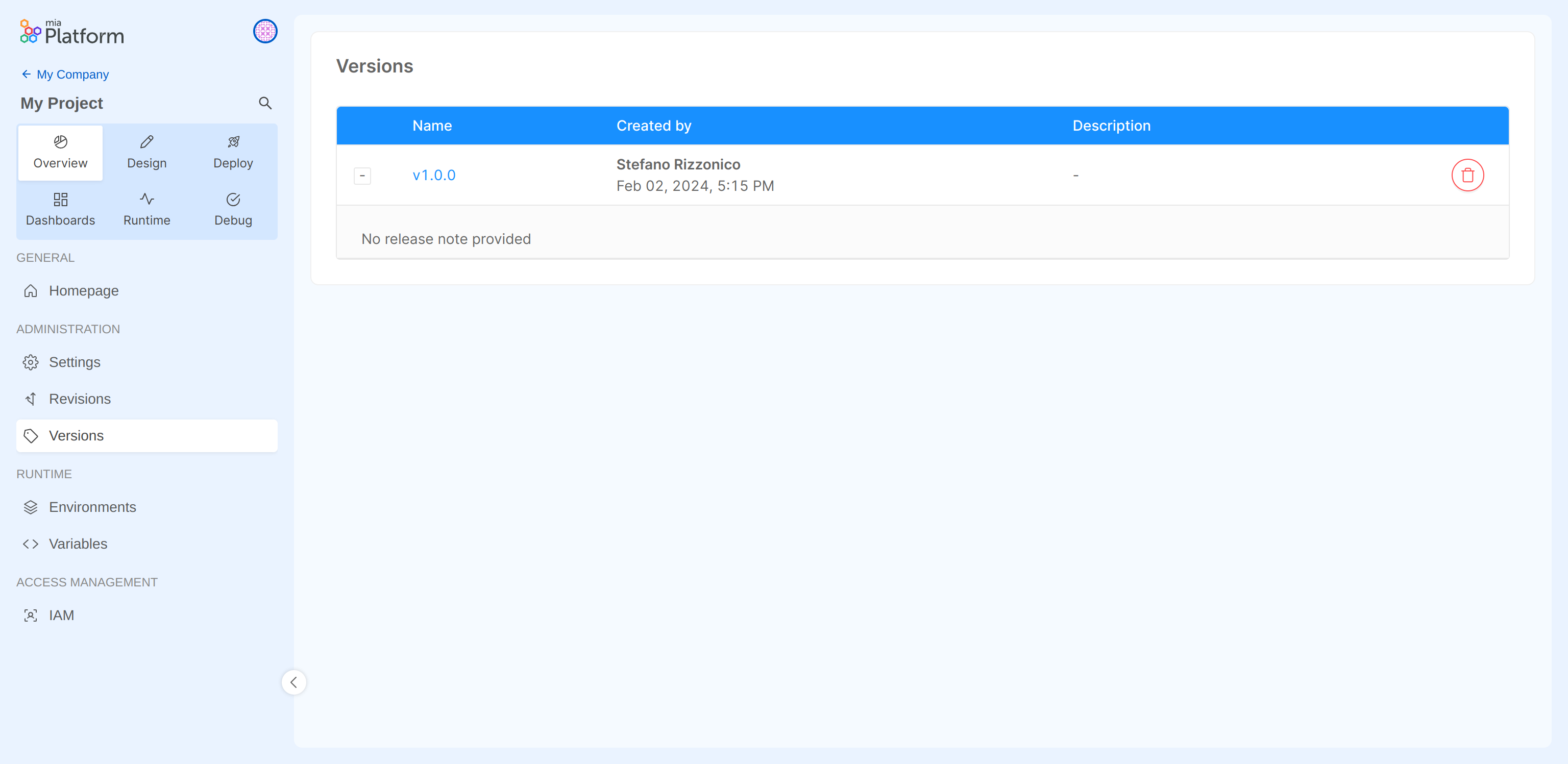This screenshot has width=1568, height=764.
Task: Open the Debug icon
Action: (x=233, y=199)
